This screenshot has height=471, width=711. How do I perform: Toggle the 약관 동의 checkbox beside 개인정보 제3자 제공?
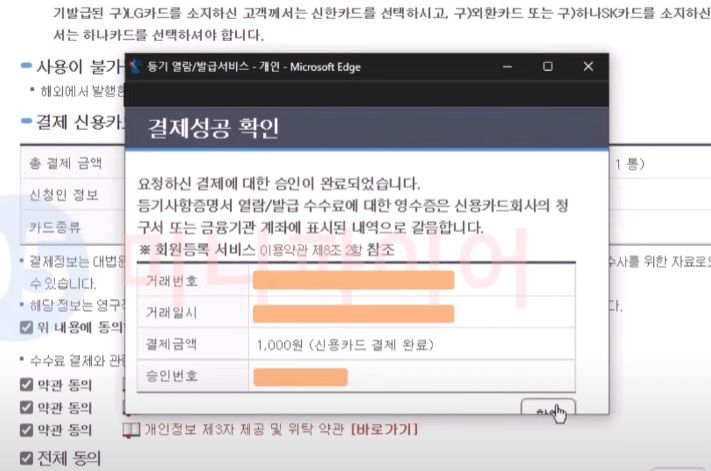[x=26, y=429]
